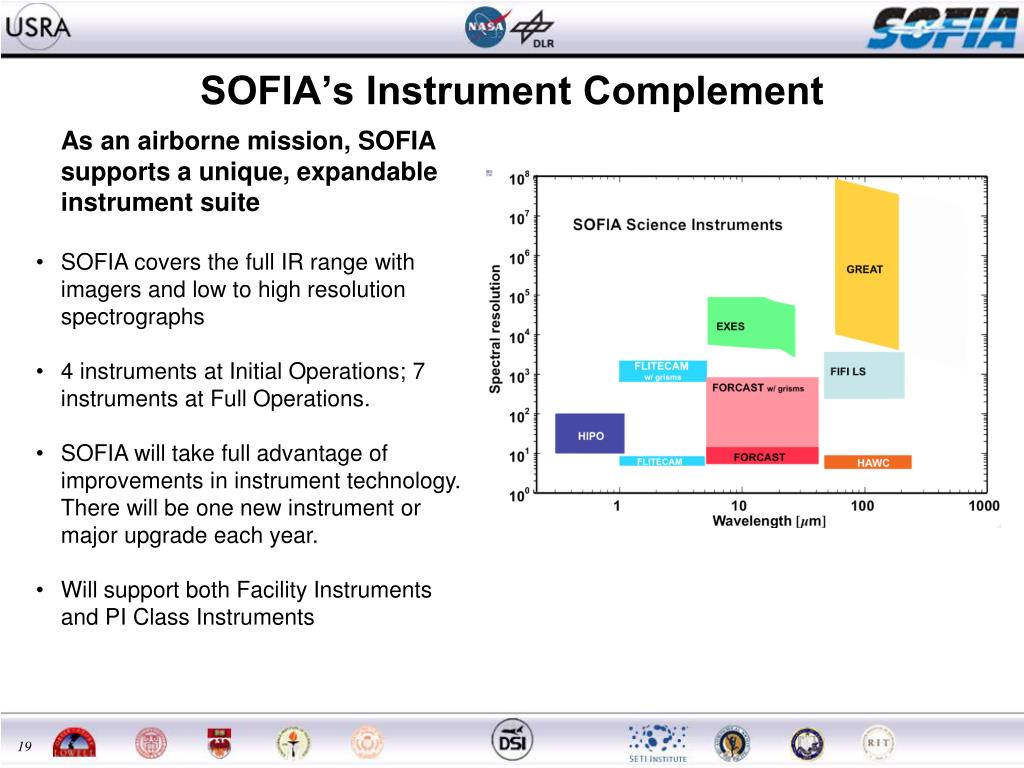1024x768 pixels.
Task: Select the light blue FIFI LS block
Action: click(864, 375)
